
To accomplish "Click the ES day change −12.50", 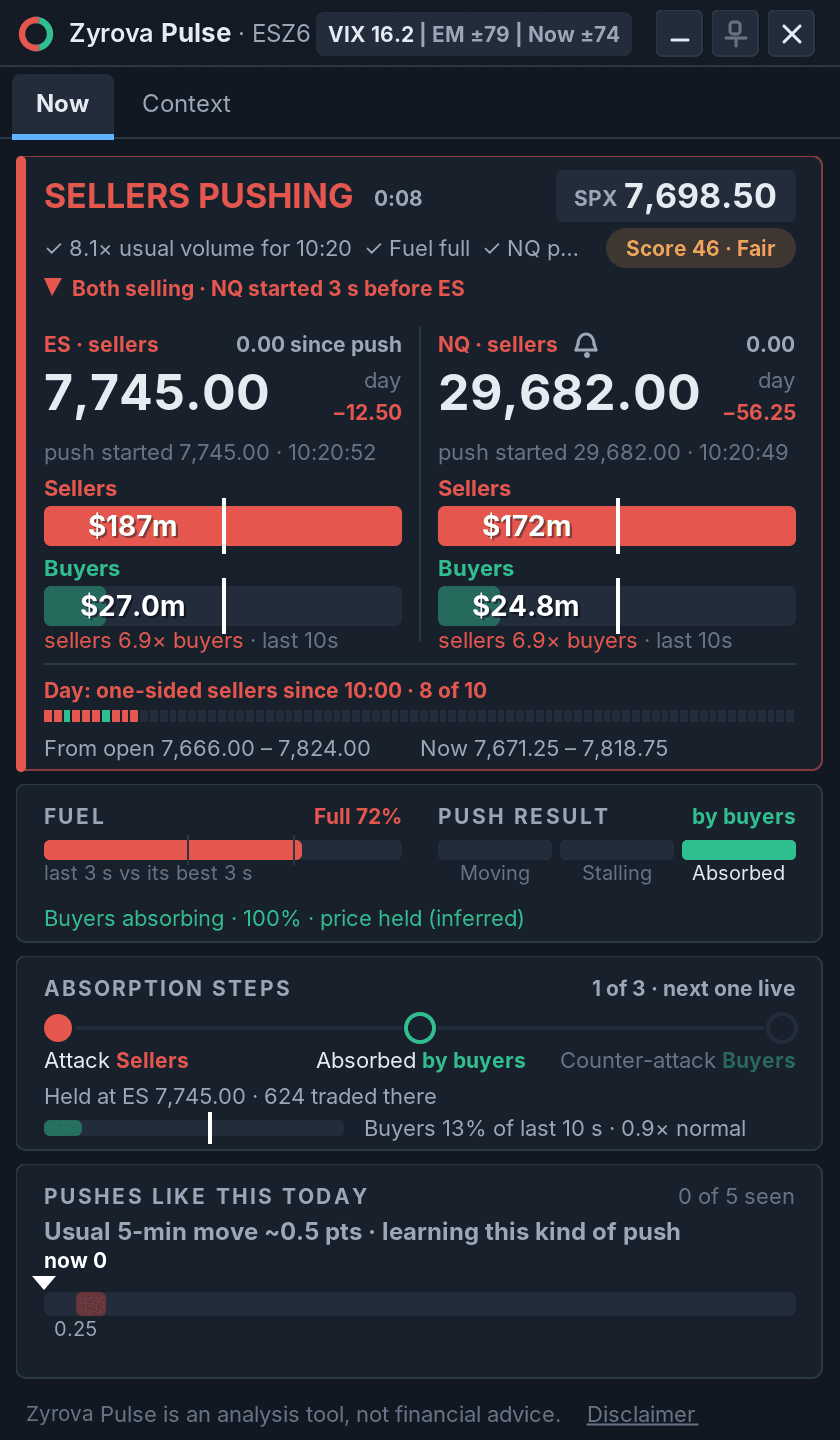I will coord(367,412).
